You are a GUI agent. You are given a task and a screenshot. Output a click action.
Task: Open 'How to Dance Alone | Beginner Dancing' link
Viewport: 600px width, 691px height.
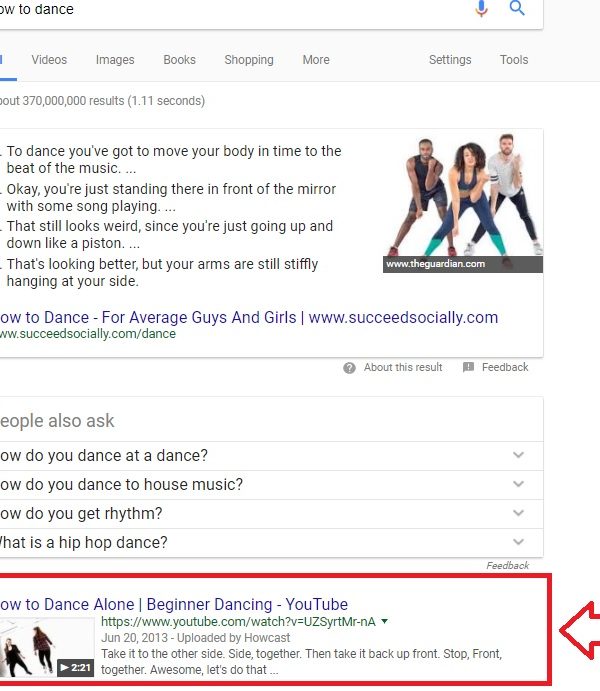[x=174, y=604]
